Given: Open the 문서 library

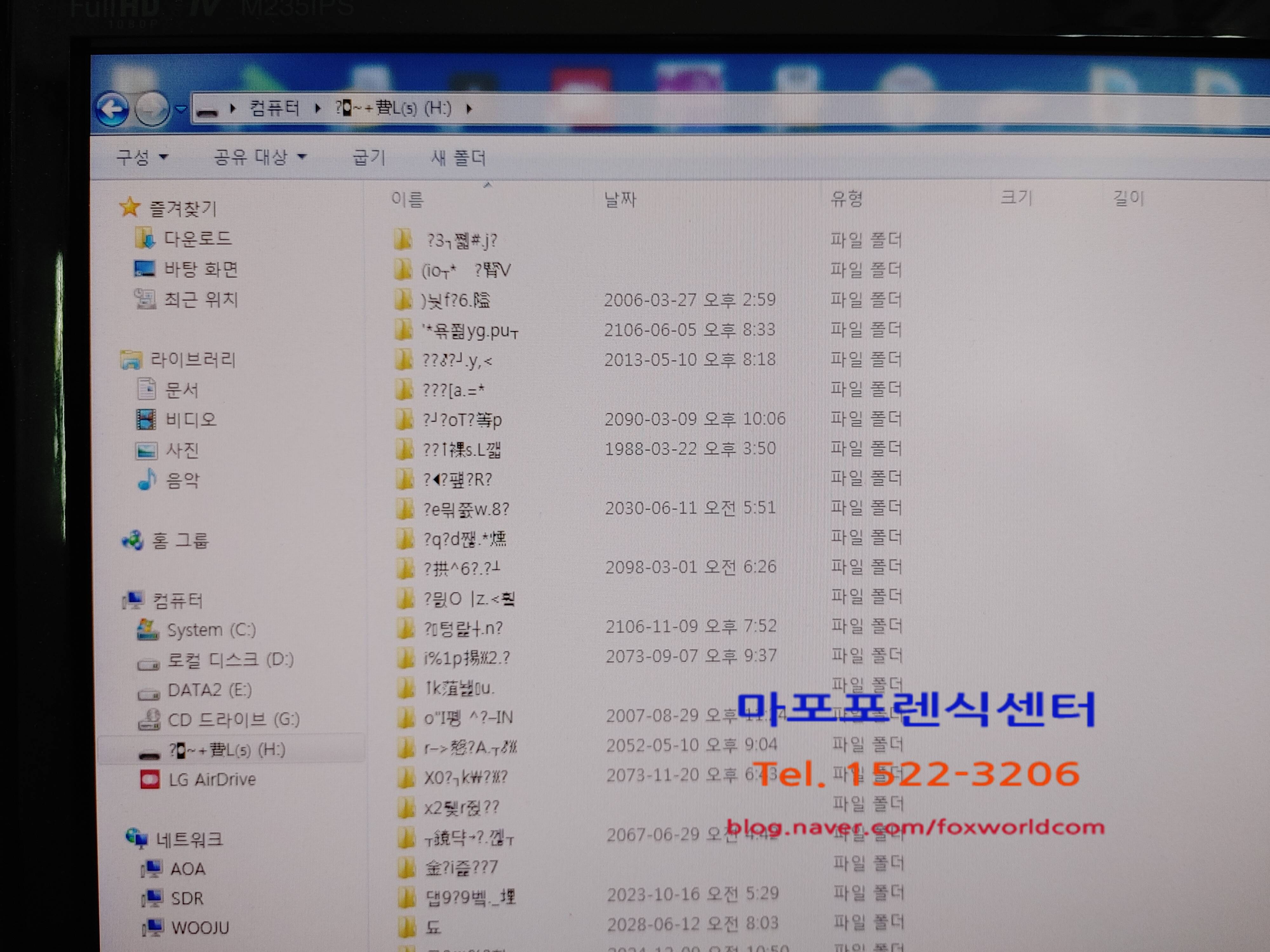Looking at the screenshot, I should coord(181,390).
